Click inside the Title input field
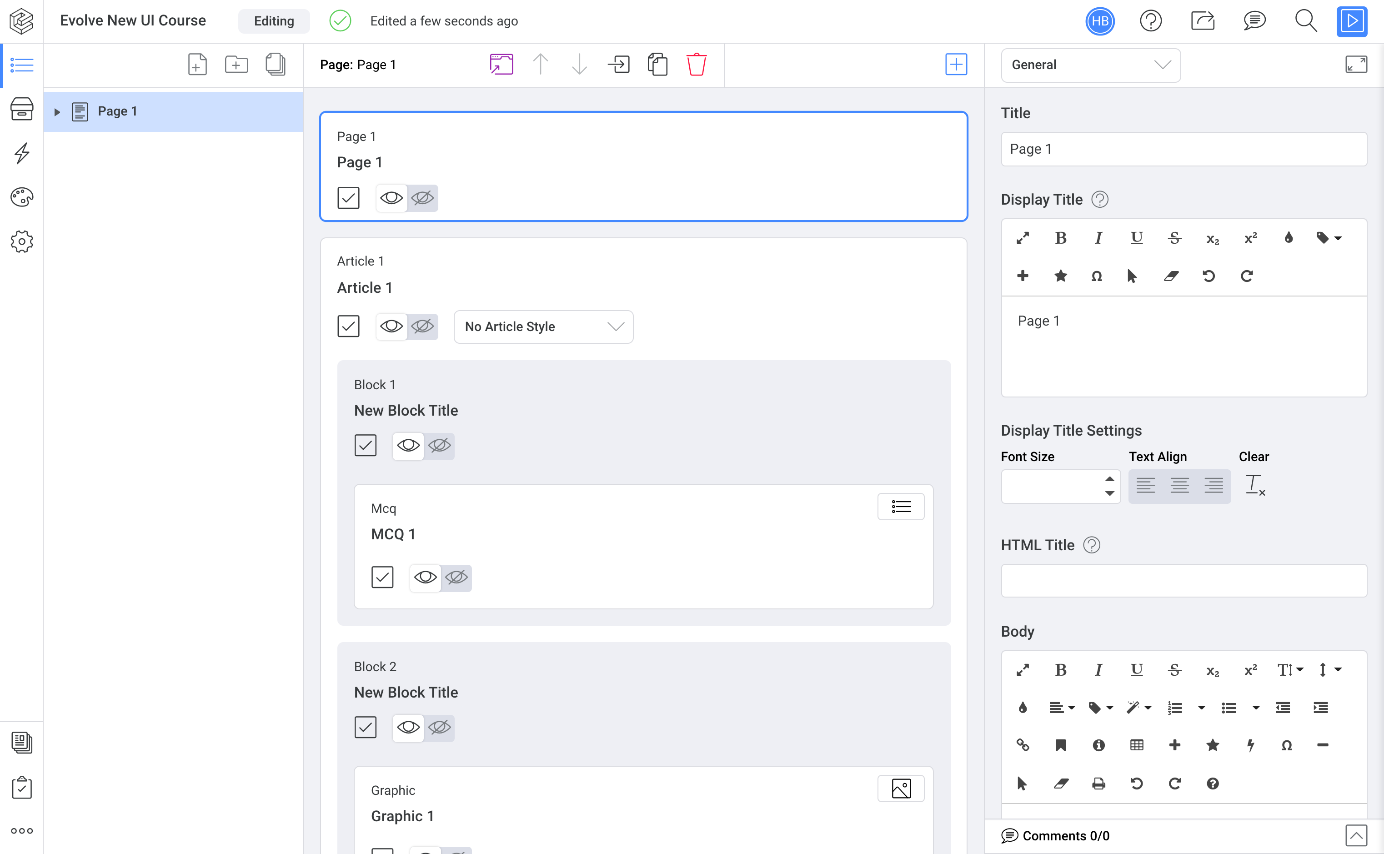The height and width of the screenshot is (854, 1384). pos(1184,148)
